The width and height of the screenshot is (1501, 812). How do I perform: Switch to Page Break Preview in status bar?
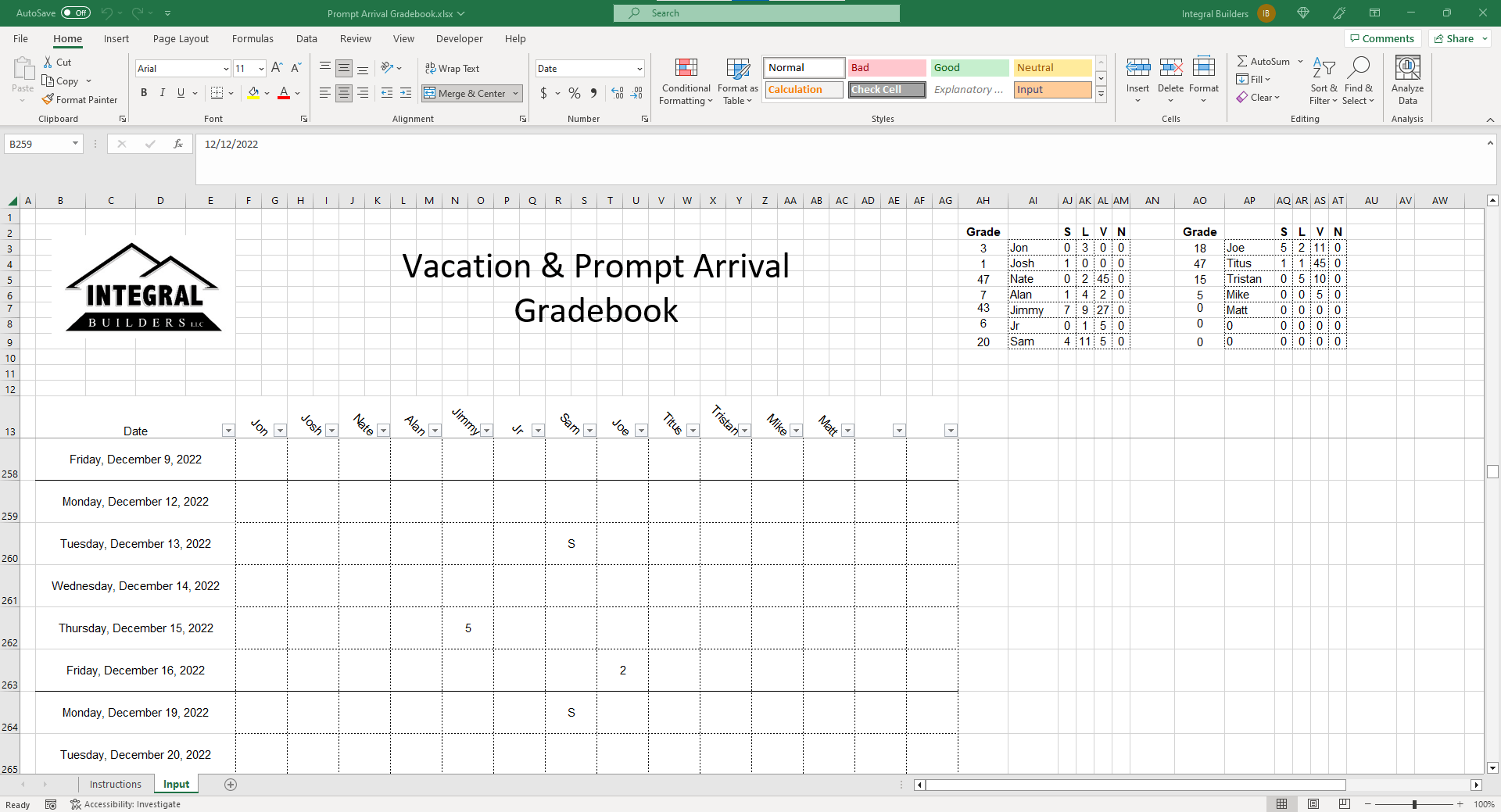tap(1345, 803)
